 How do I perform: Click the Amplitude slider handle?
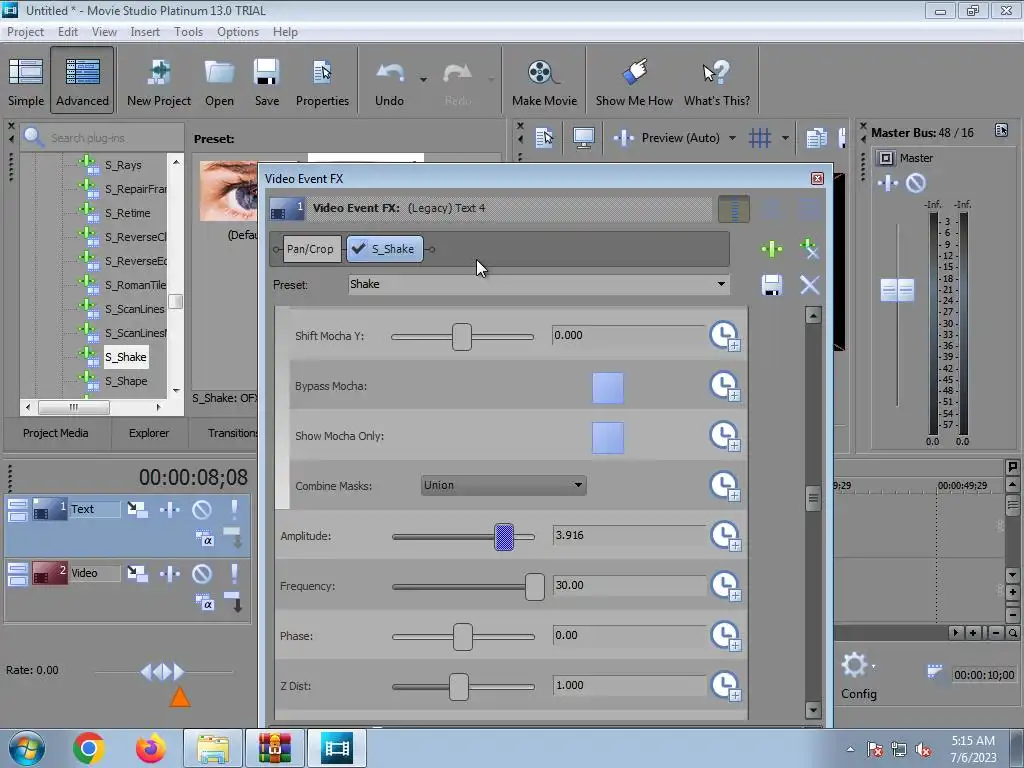pos(504,537)
